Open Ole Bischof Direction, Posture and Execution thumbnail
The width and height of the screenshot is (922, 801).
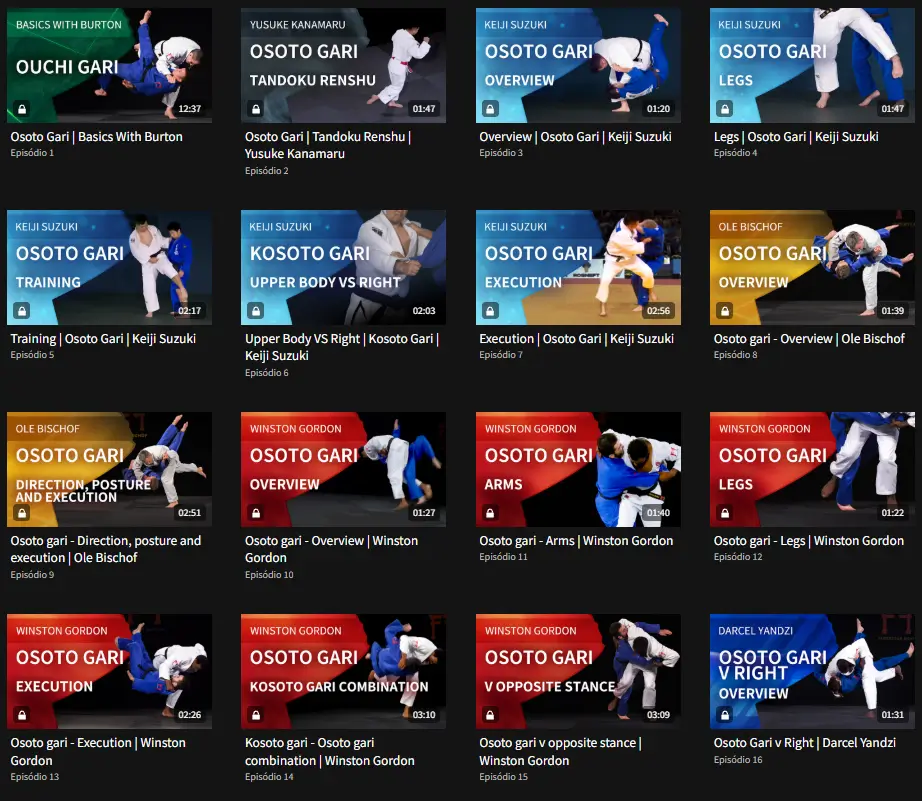[109, 469]
